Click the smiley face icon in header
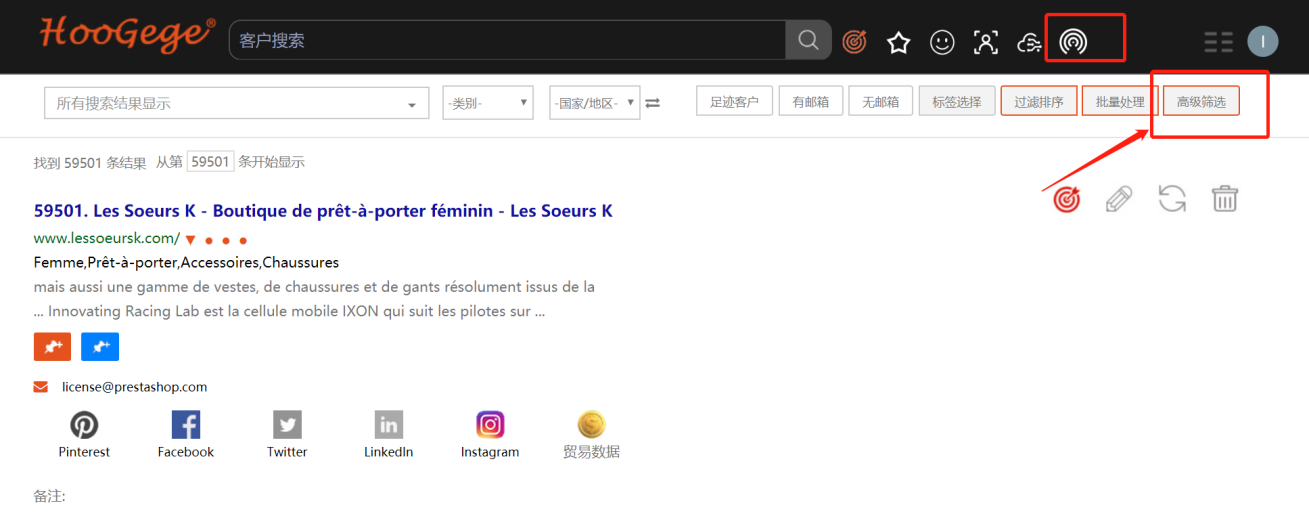The image size is (1309, 516). [942, 42]
